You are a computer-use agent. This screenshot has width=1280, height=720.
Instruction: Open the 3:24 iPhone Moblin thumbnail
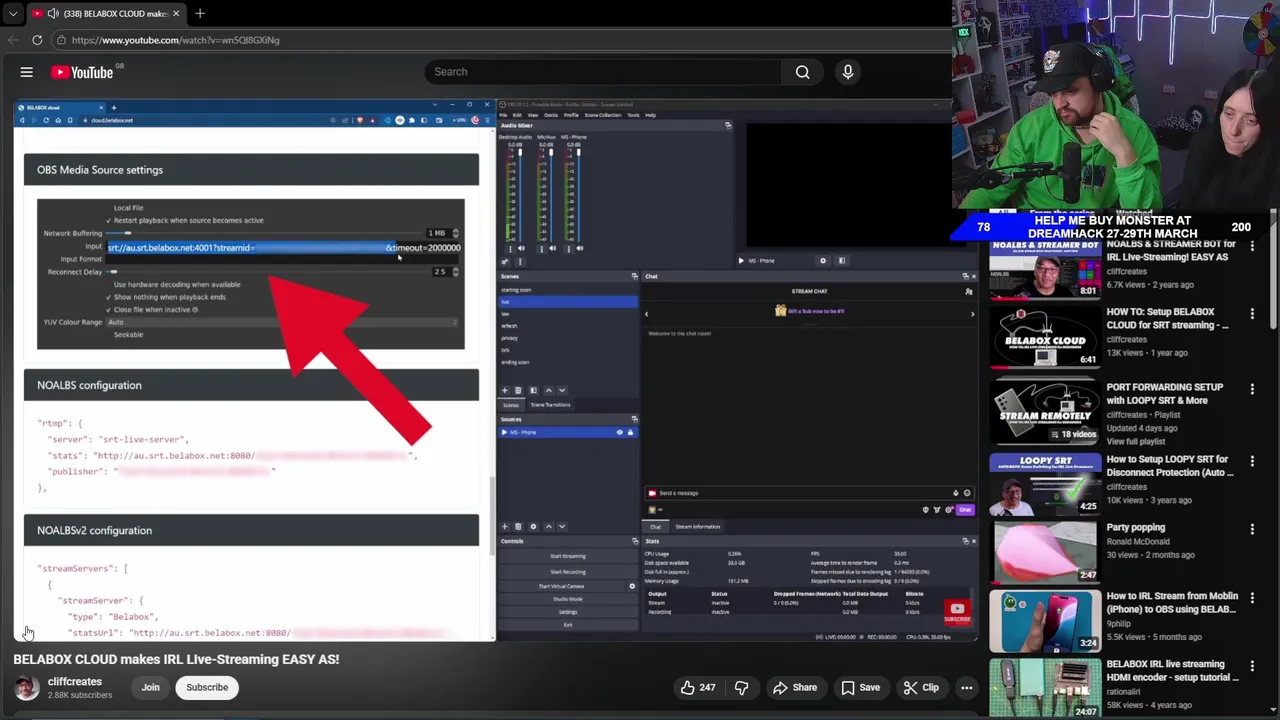coord(1045,620)
